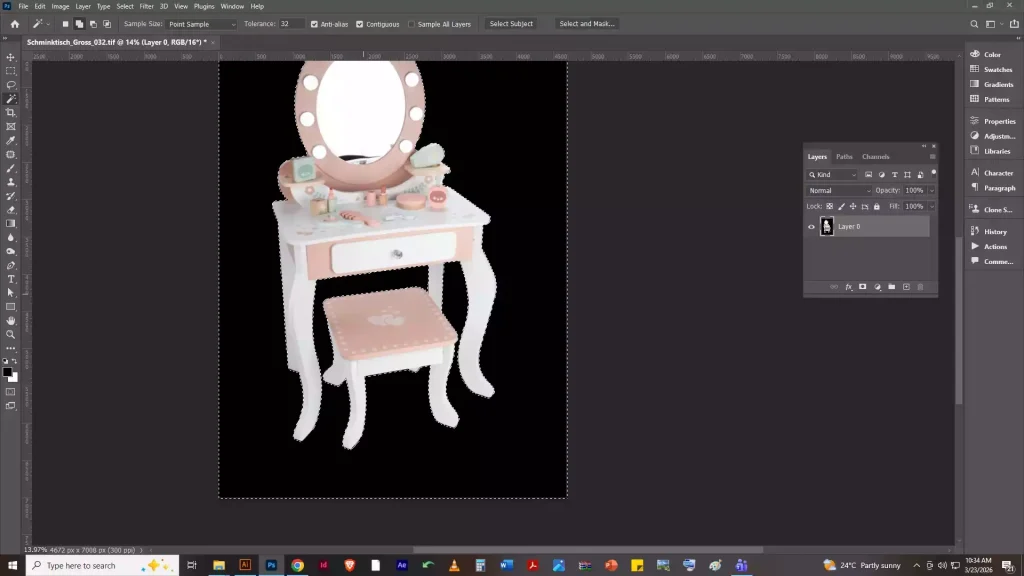
Task: Choose the Hand tool
Action: 11,321
